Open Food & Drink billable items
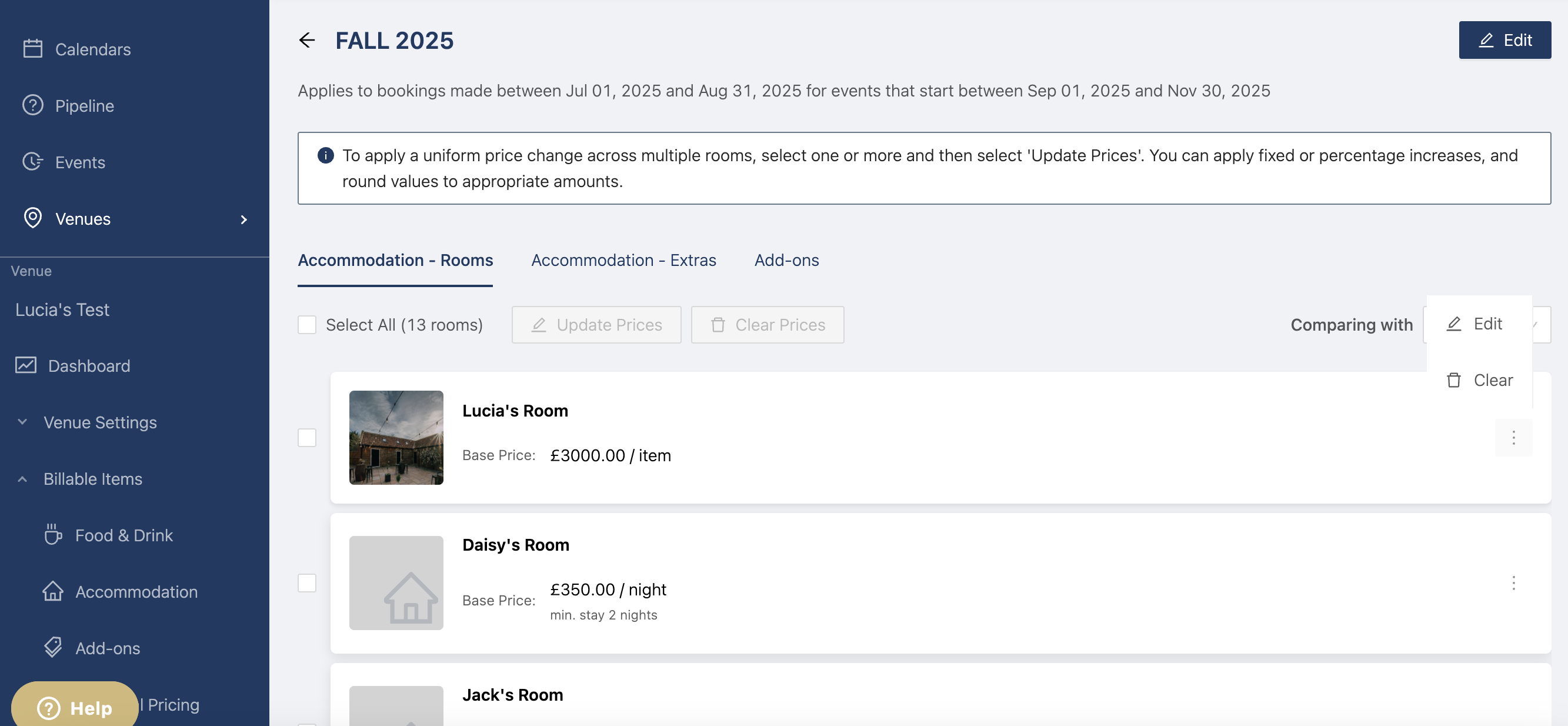The image size is (1568, 726). 124,535
